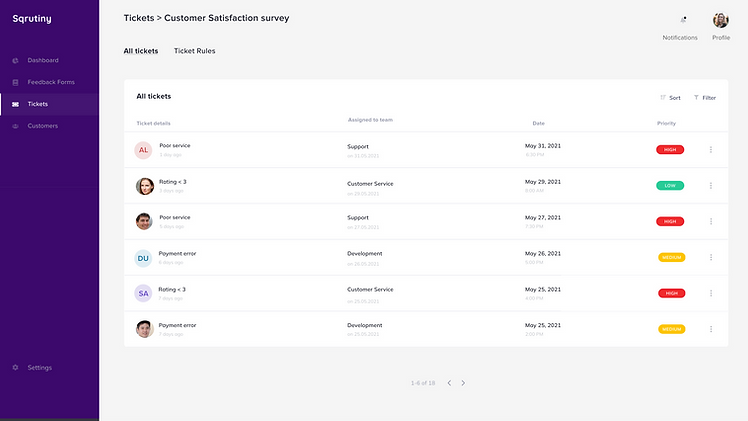Click the Sort icon
This screenshot has width=748, height=421.
[x=663, y=97]
